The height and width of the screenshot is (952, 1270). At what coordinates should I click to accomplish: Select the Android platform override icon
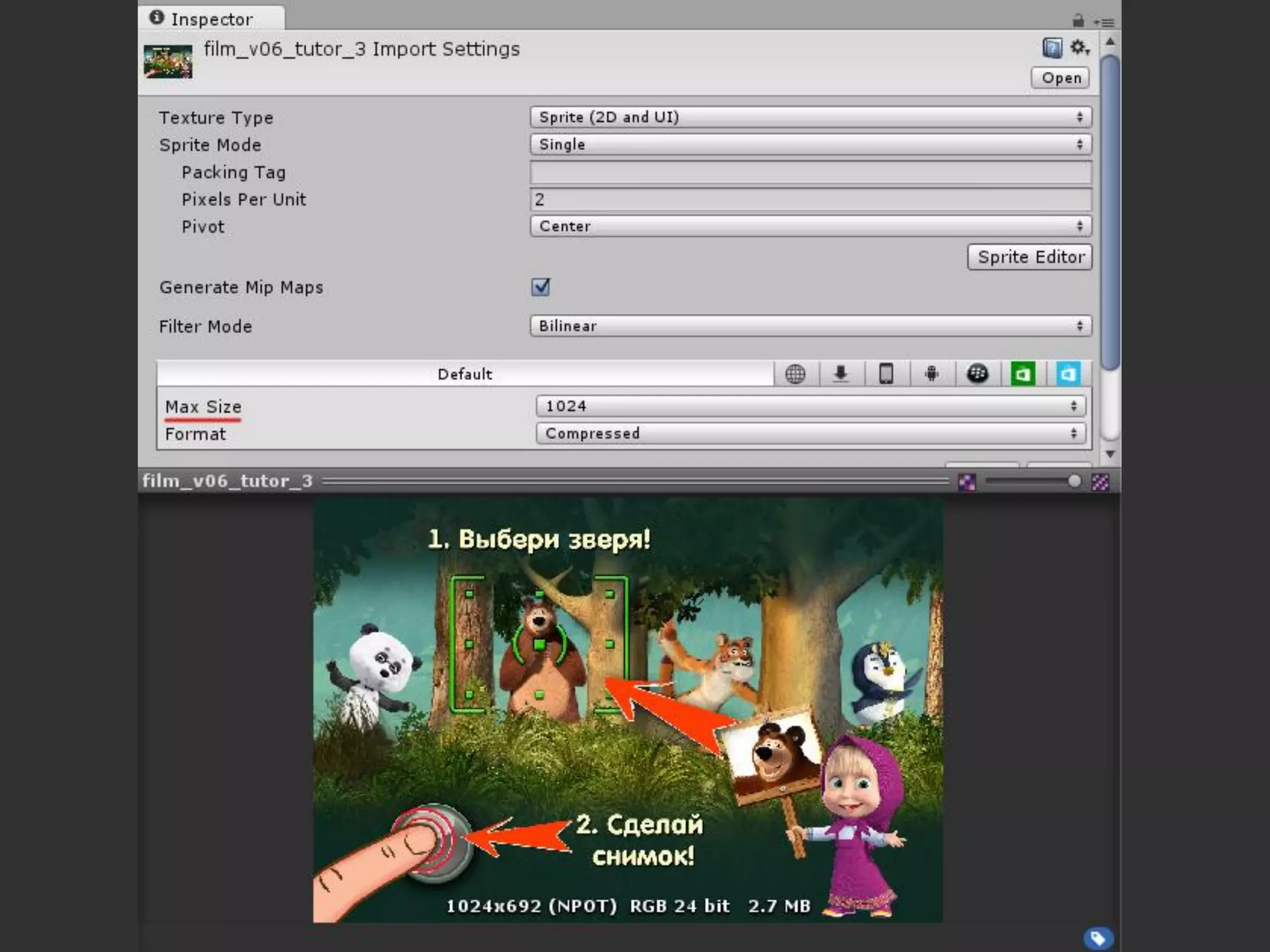[931, 374]
